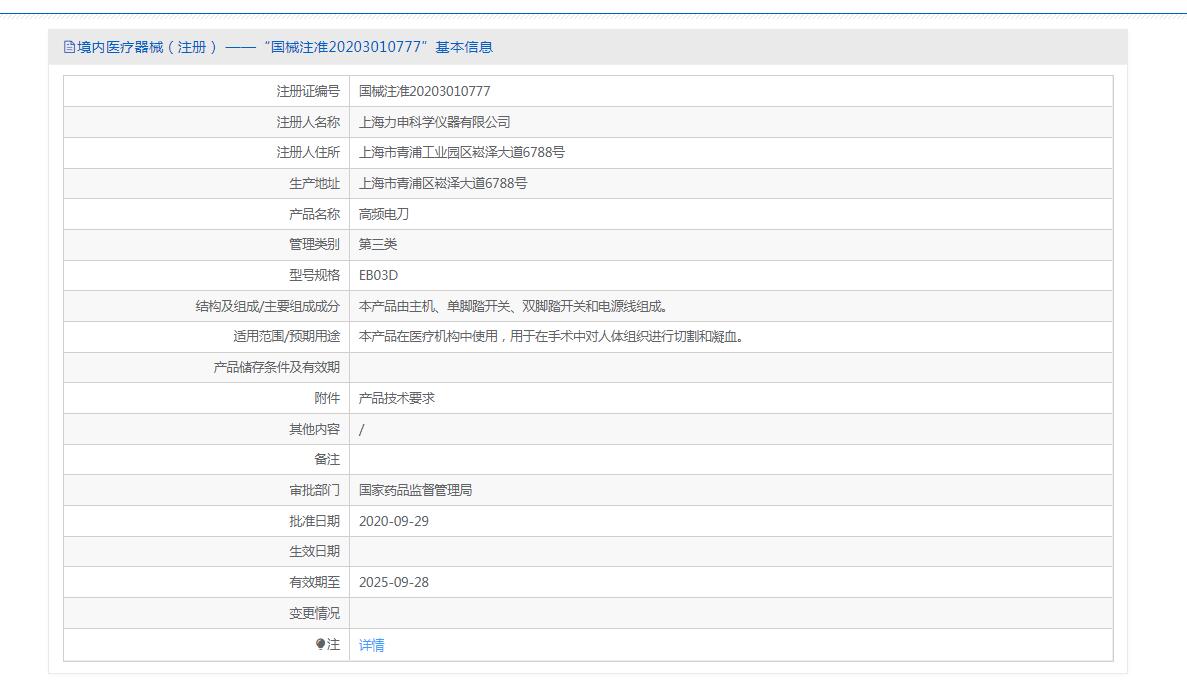The width and height of the screenshot is (1187, 698).
Task: Click the 变更情况 label
Action: pos(315,613)
